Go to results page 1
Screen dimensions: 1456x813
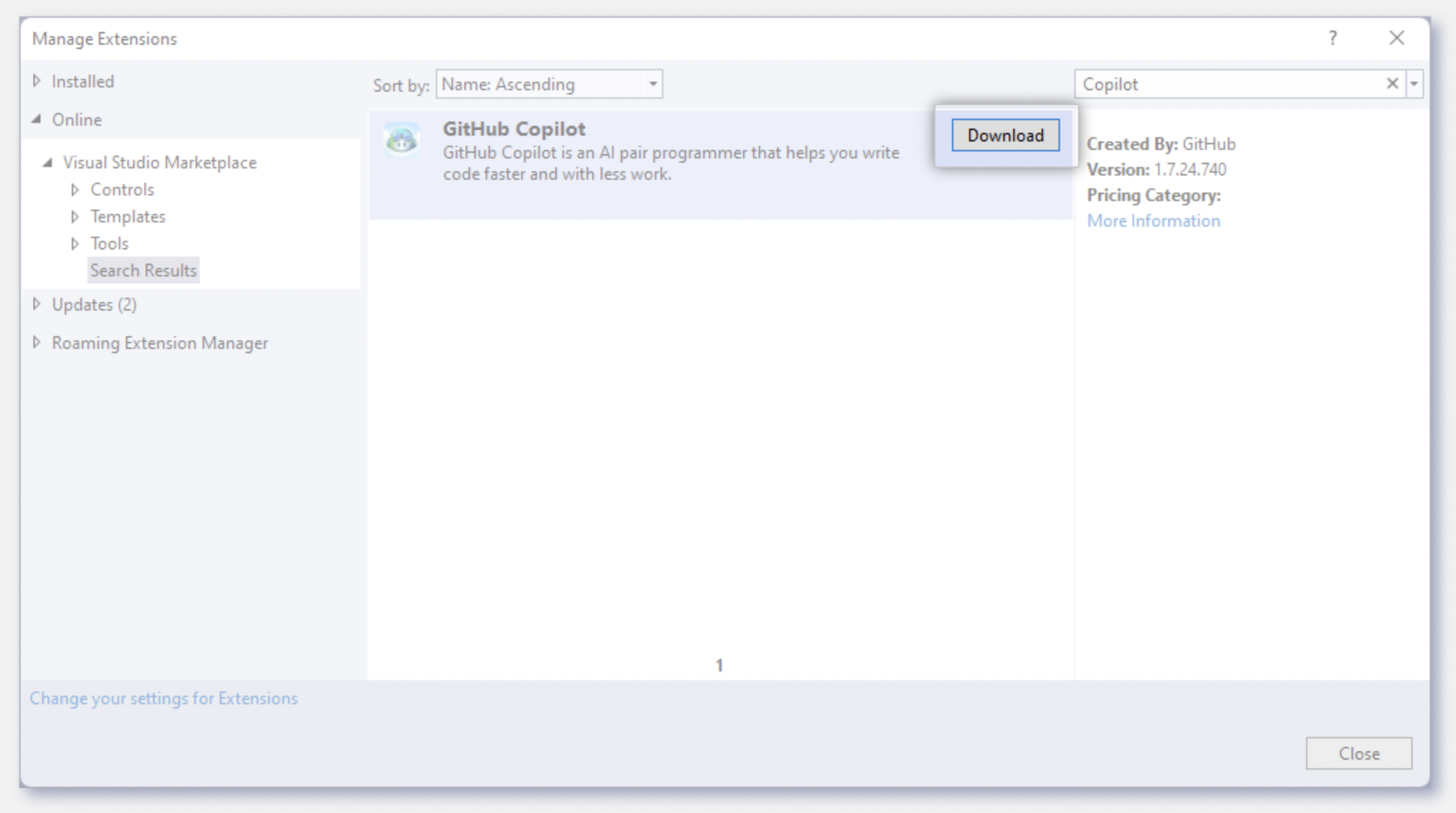click(719, 665)
